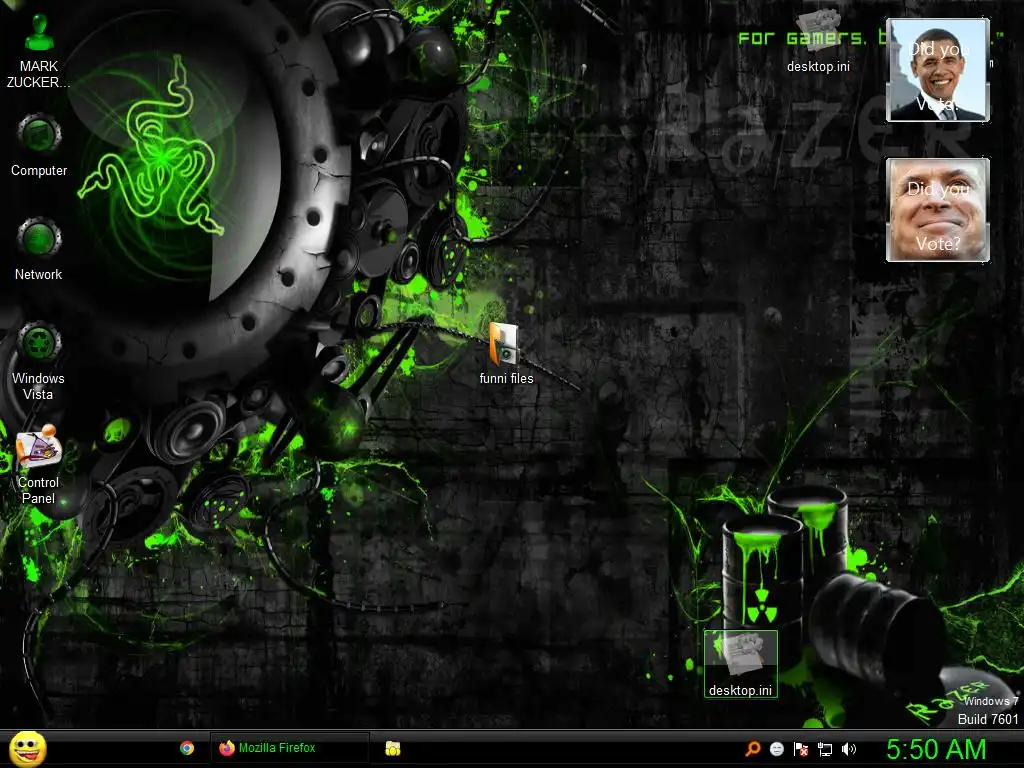Viewport: 1024px width, 768px height.
Task: Open the Control Panel desktop icon
Action: coord(39,464)
